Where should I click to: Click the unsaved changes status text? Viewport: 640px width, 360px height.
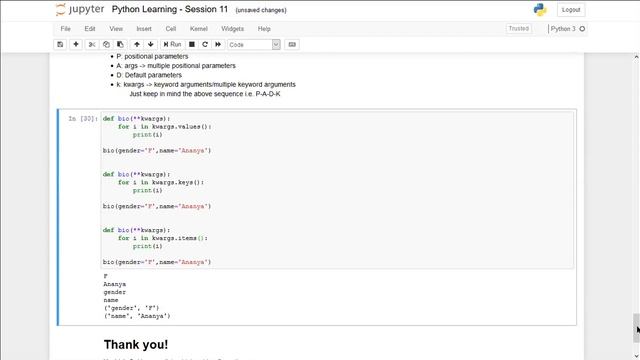pyautogui.click(x=261, y=10)
